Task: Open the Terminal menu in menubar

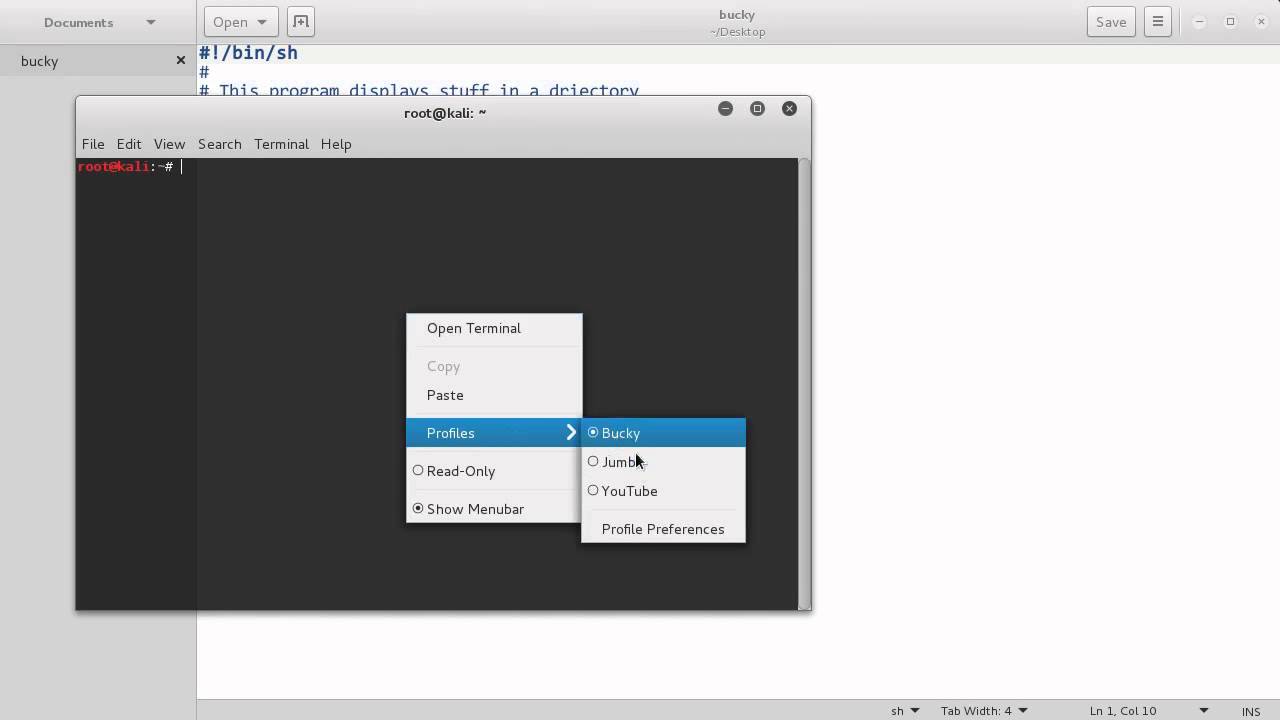Action: coord(281,144)
